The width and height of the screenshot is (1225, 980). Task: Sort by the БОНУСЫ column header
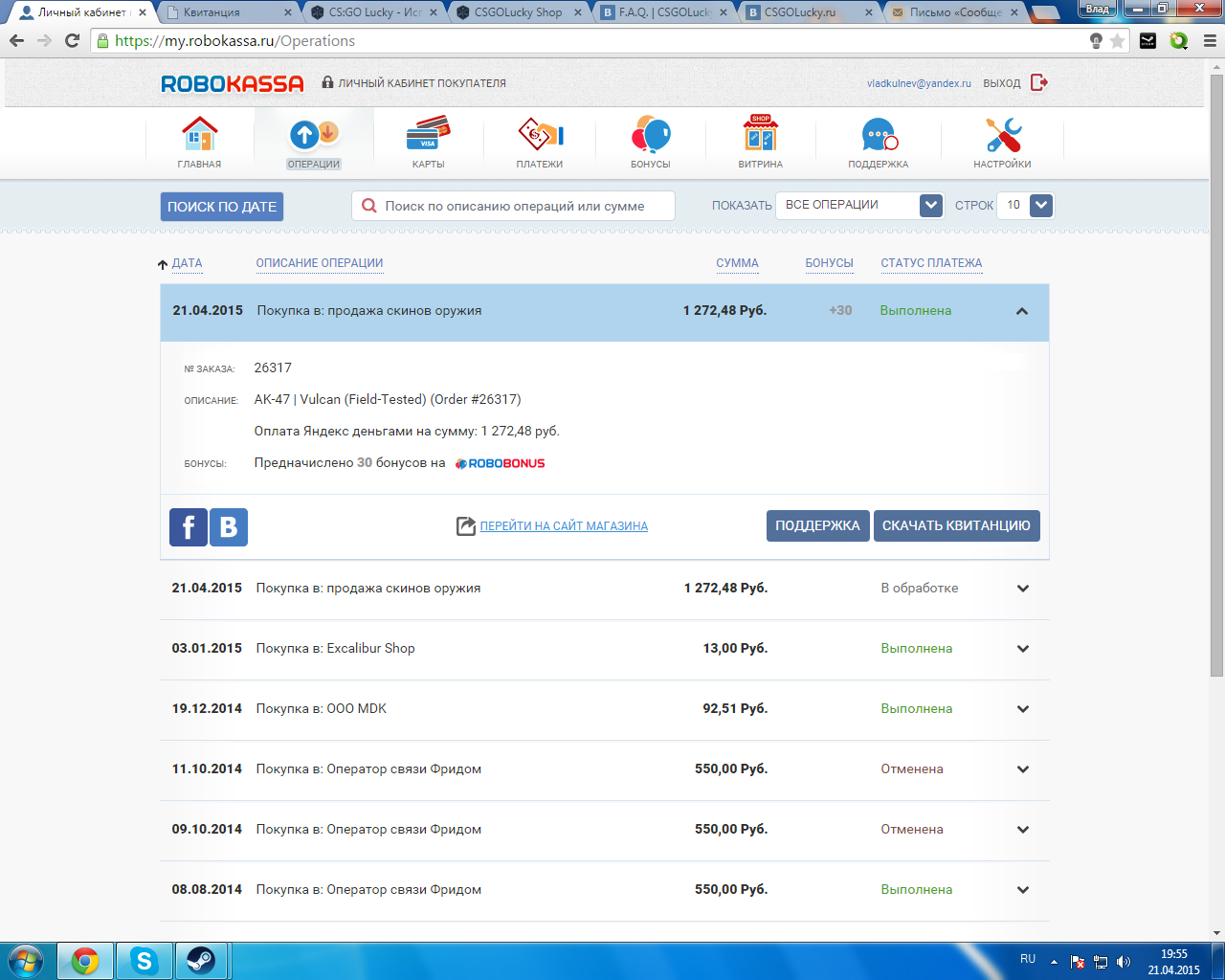829,263
